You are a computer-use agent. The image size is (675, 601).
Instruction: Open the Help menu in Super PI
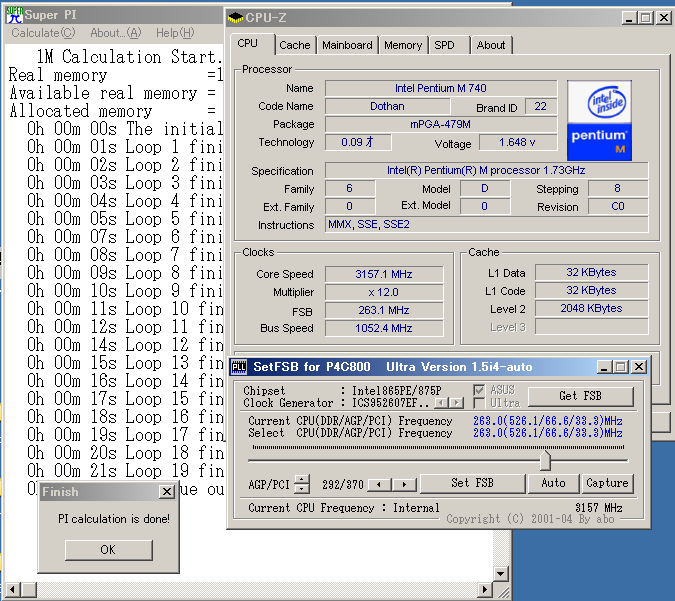[175, 33]
